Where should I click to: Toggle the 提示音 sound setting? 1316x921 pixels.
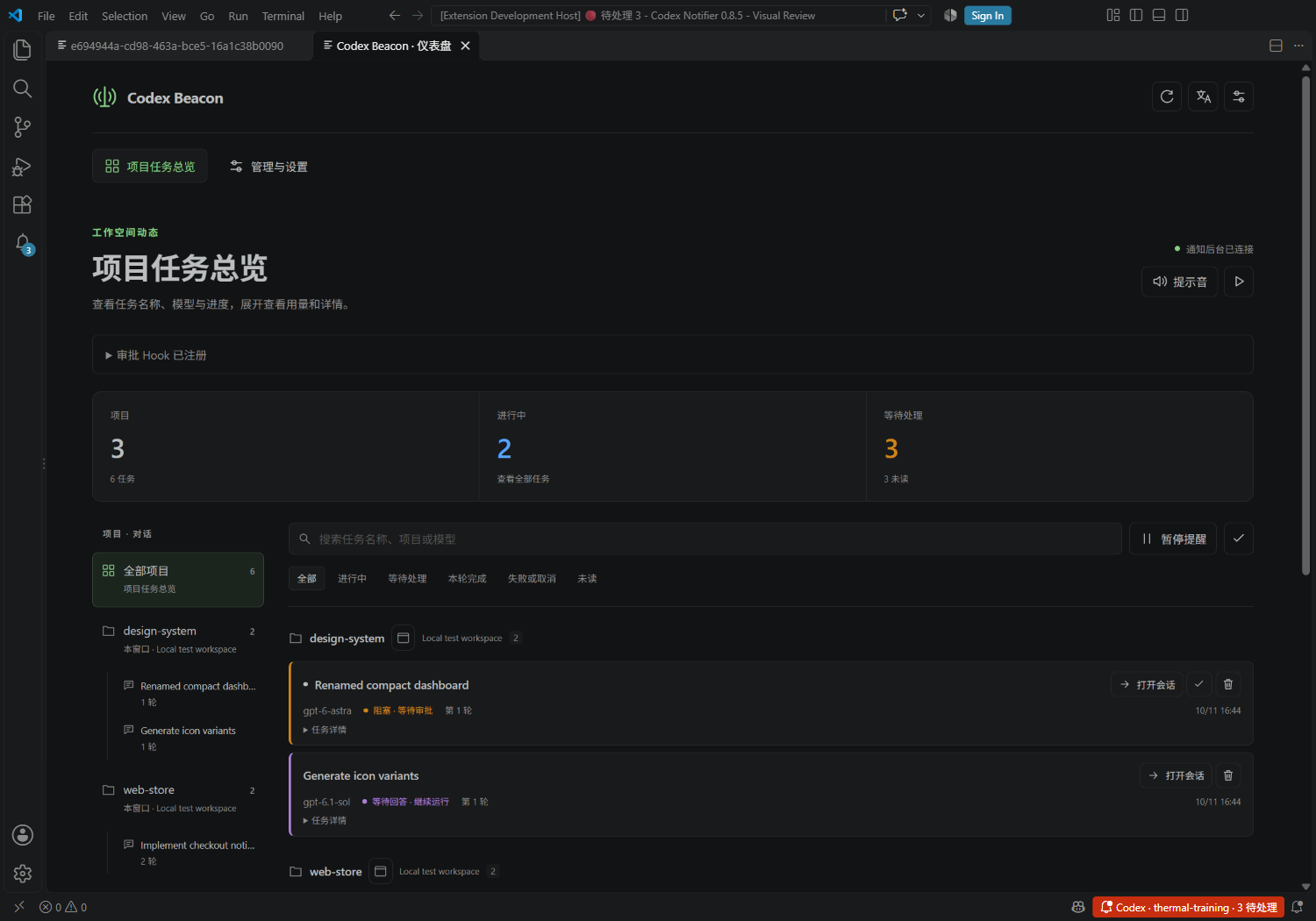[1179, 282]
